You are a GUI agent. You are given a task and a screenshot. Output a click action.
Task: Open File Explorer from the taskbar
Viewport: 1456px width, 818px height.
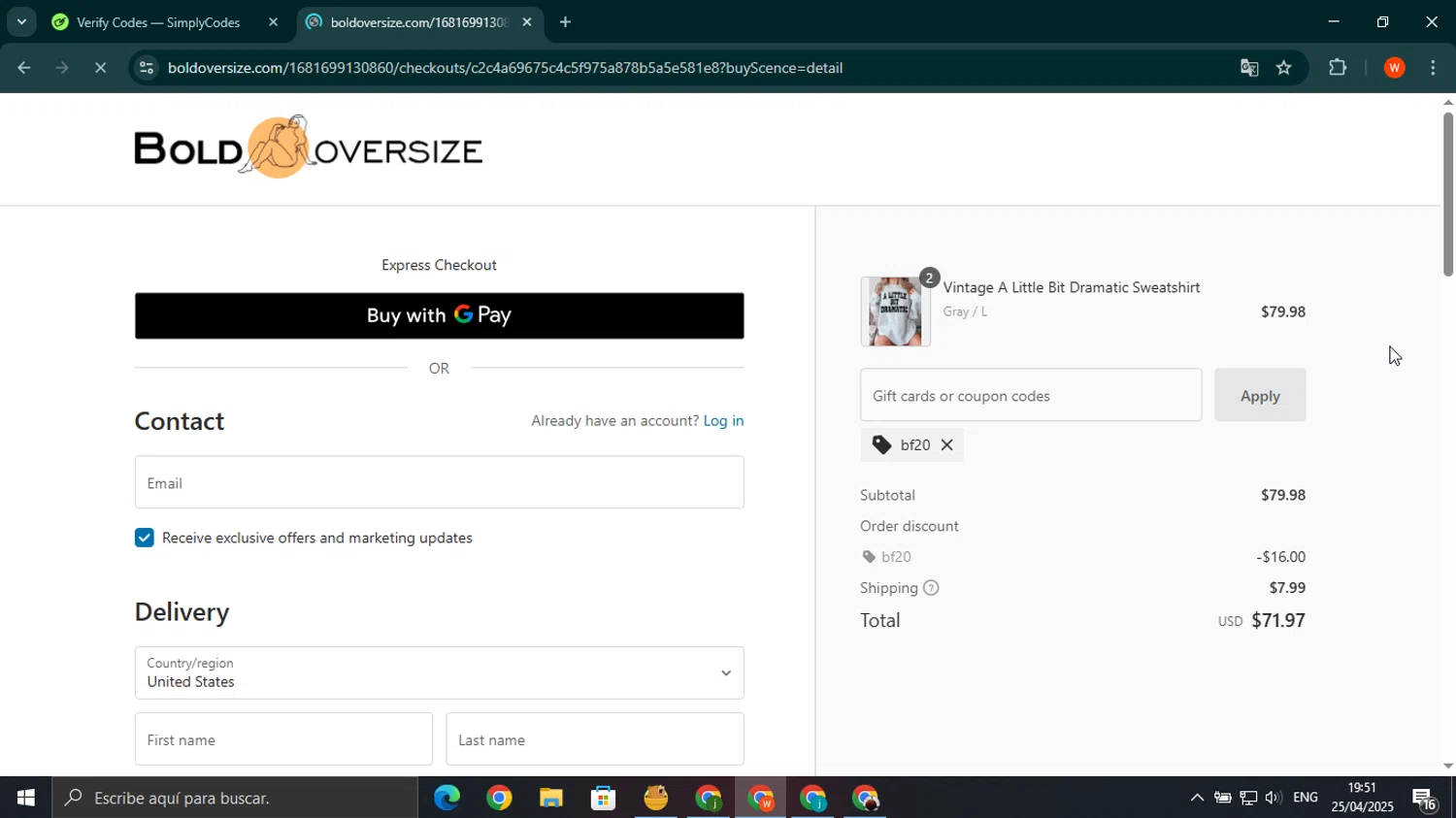click(551, 798)
